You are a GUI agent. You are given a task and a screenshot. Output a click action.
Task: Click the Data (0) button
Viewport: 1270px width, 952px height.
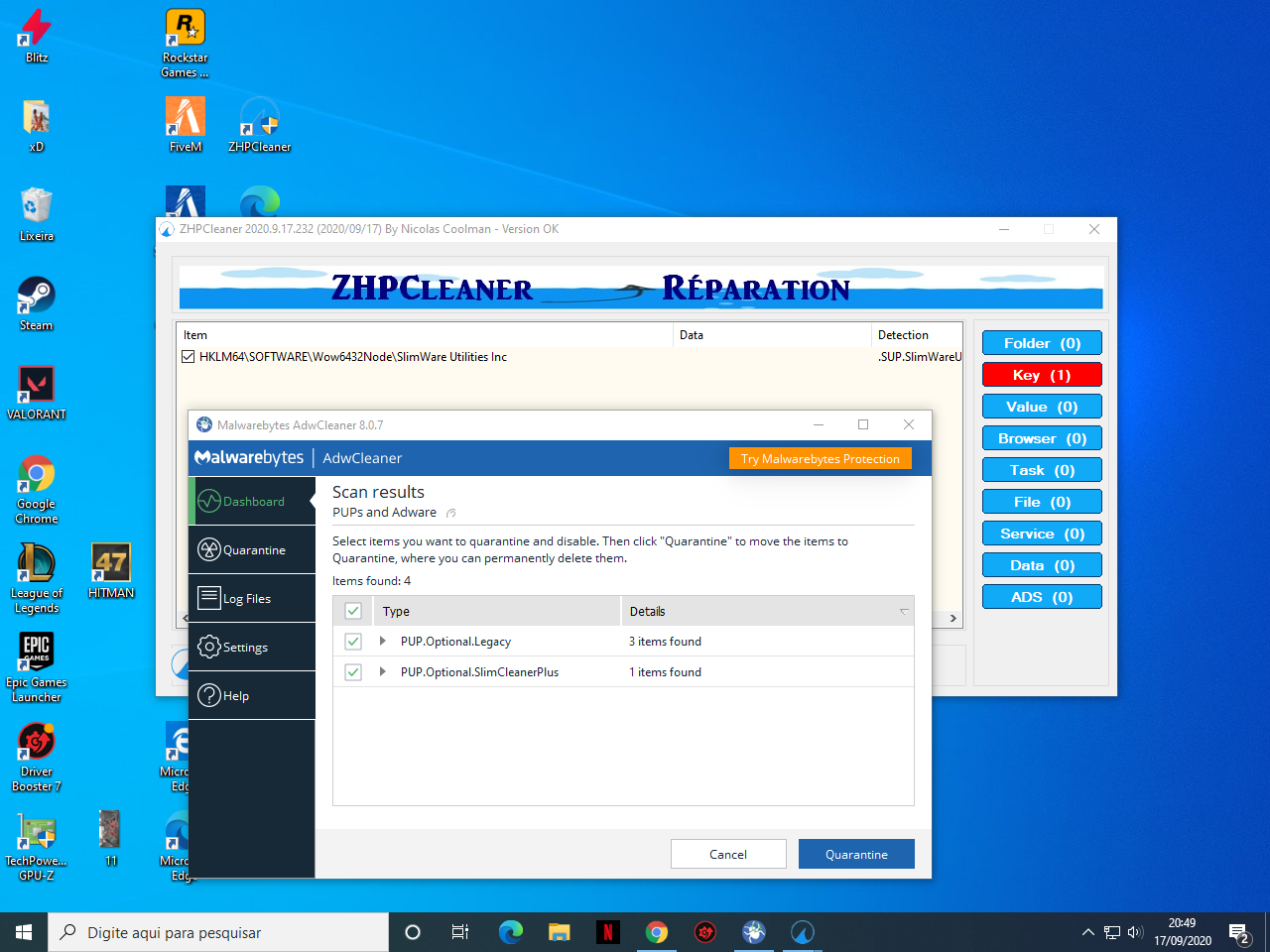[x=1042, y=565]
